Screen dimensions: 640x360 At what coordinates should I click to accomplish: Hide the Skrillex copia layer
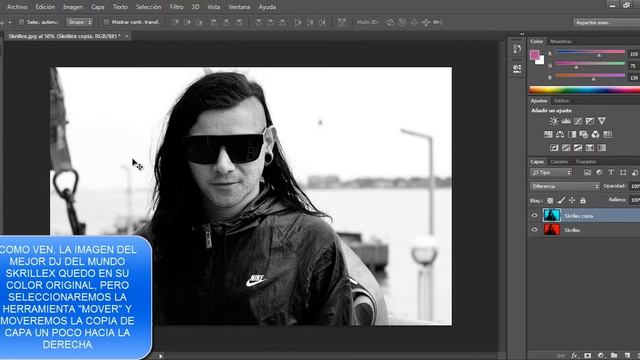point(535,216)
